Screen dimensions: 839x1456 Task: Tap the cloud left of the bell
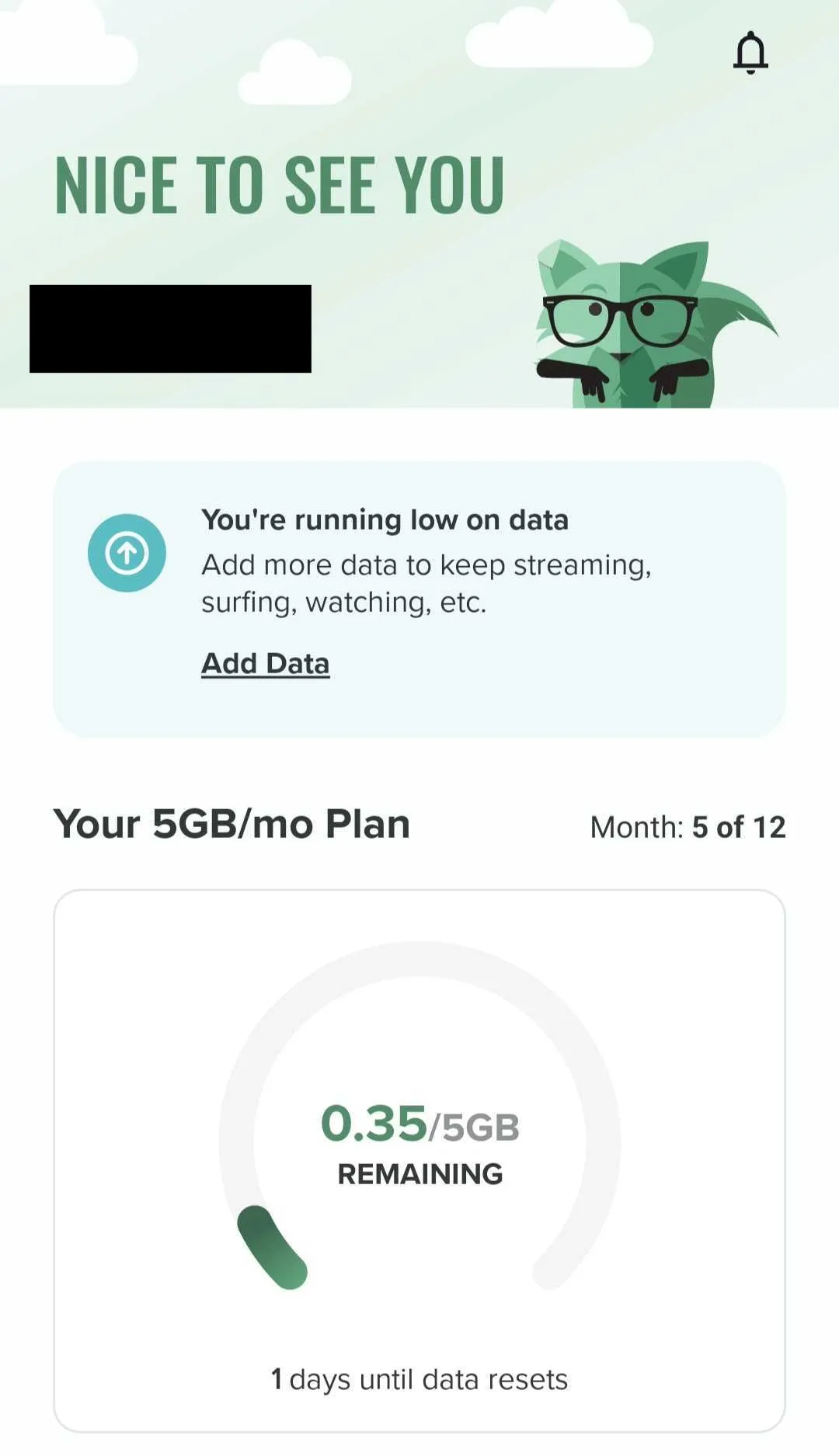click(559, 39)
